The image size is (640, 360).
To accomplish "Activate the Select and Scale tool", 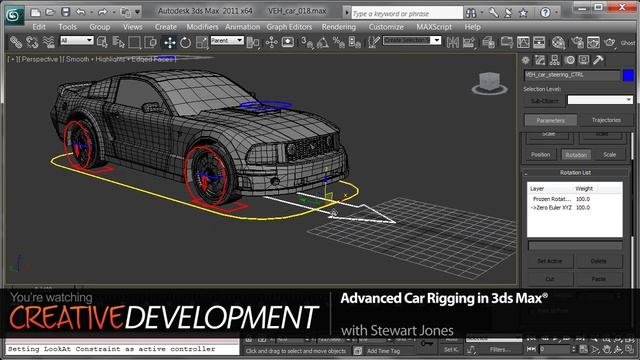I will [x=202, y=42].
